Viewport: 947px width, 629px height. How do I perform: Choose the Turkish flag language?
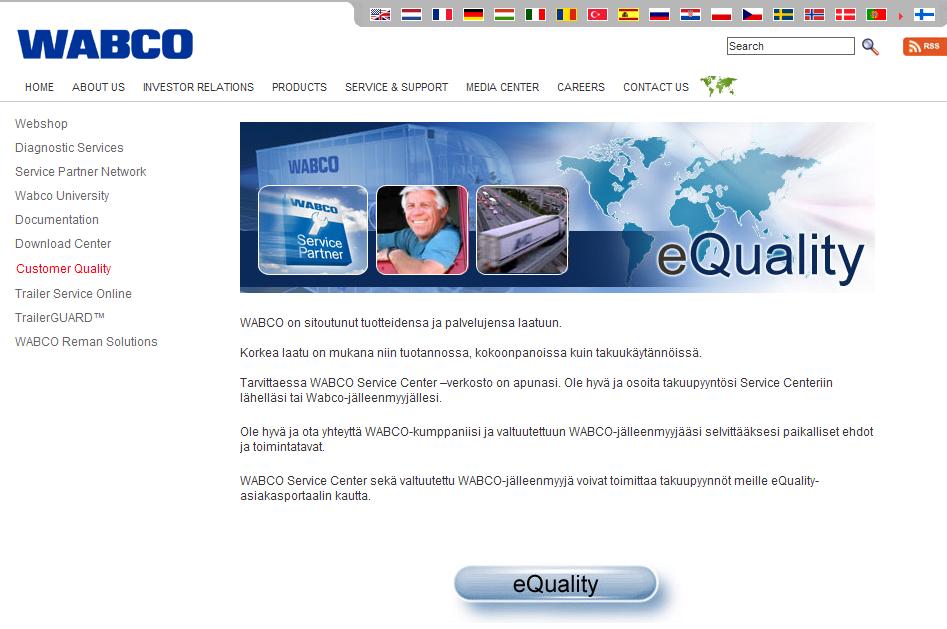597,15
